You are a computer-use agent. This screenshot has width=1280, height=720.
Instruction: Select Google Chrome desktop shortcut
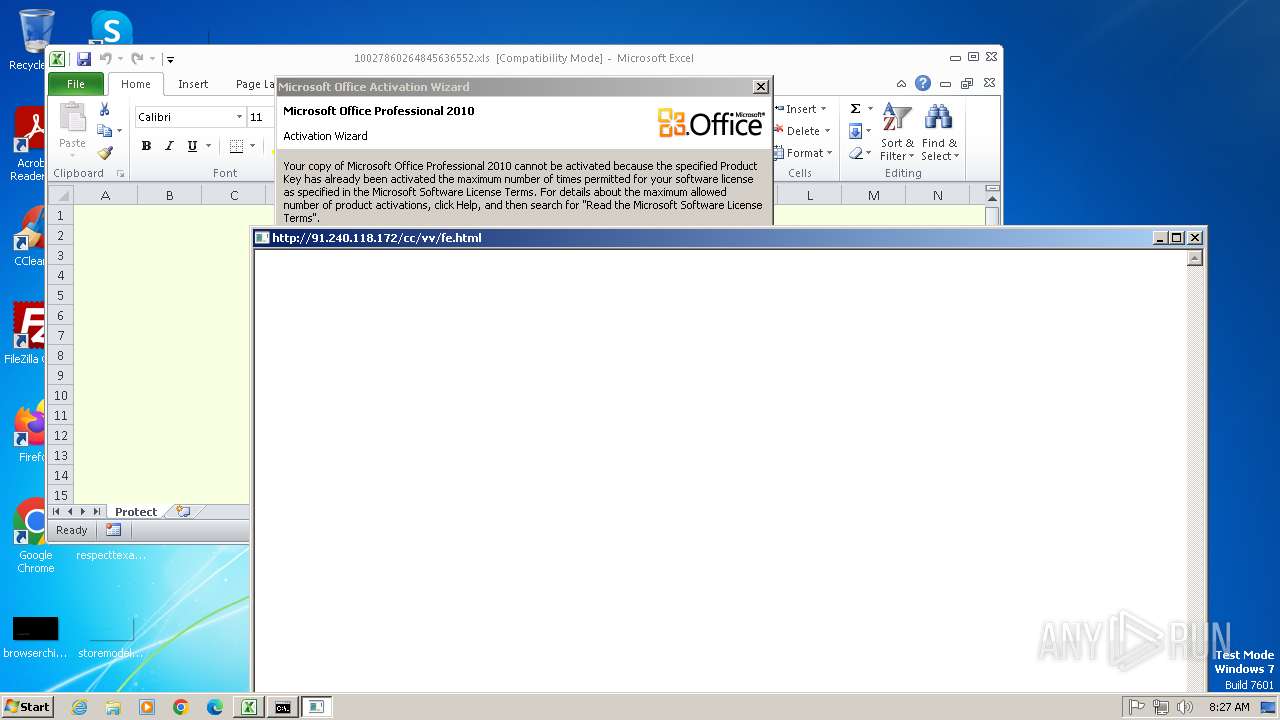(35, 535)
